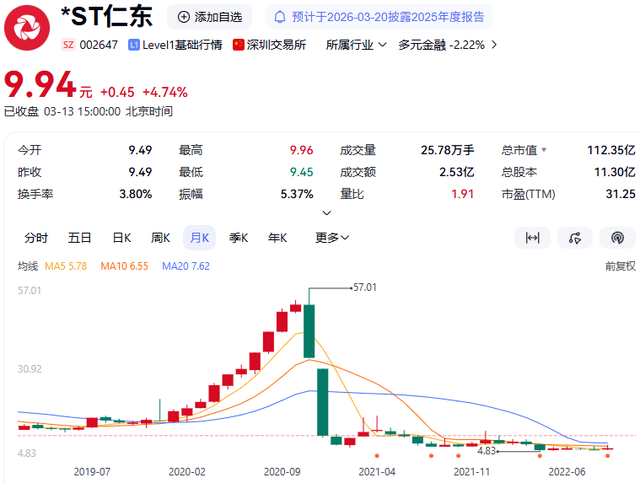Open the 总市值 dropdown triangle
This screenshot has width=640, height=483.
click(x=544, y=151)
